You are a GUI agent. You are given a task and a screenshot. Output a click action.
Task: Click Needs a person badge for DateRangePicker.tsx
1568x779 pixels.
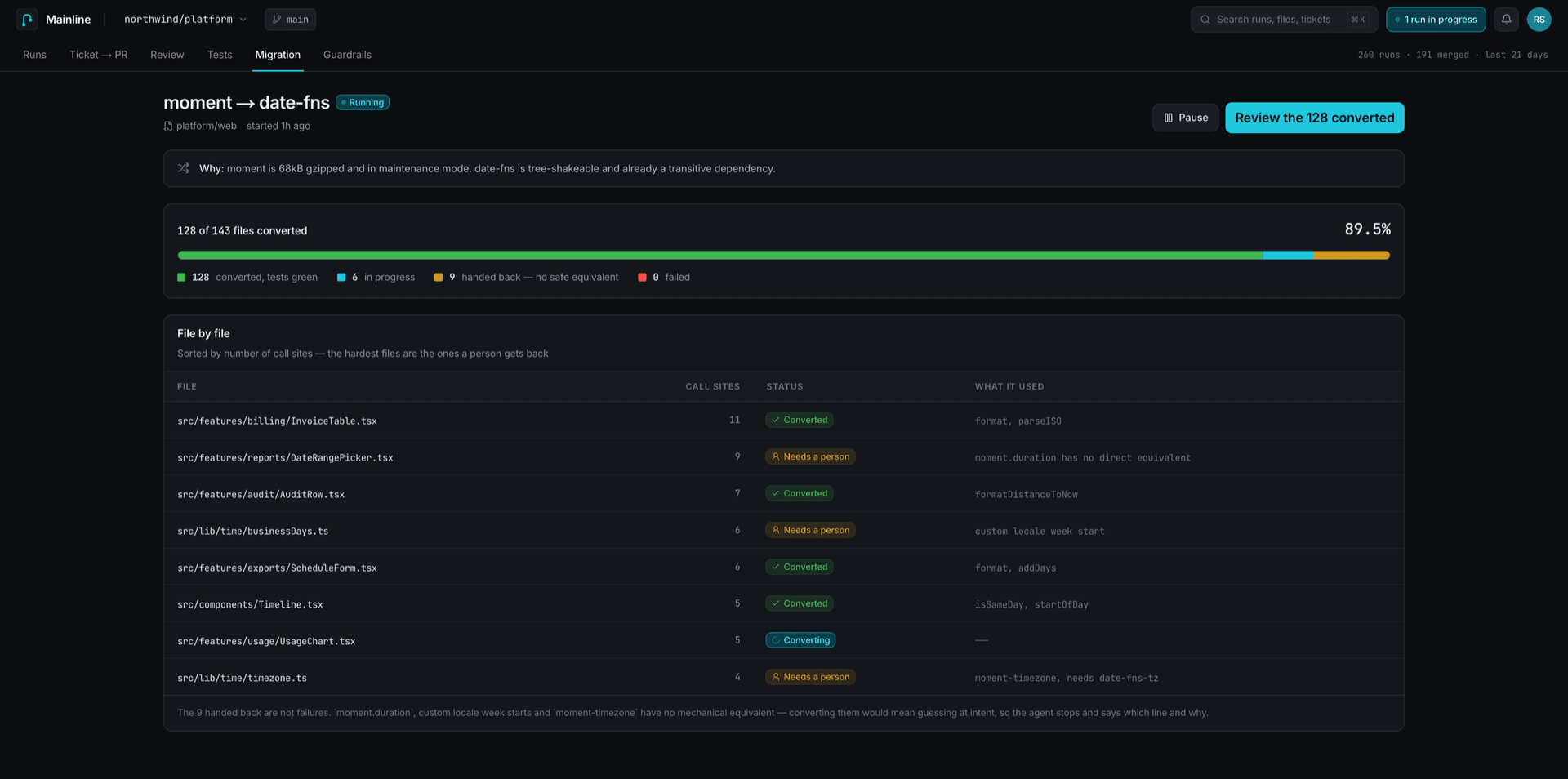click(x=810, y=456)
